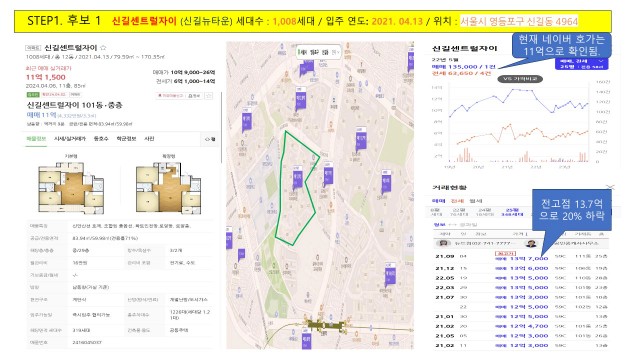640x360 pixels.
Task: Click the 매매 11억 listing price
Action: [x=42, y=115]
